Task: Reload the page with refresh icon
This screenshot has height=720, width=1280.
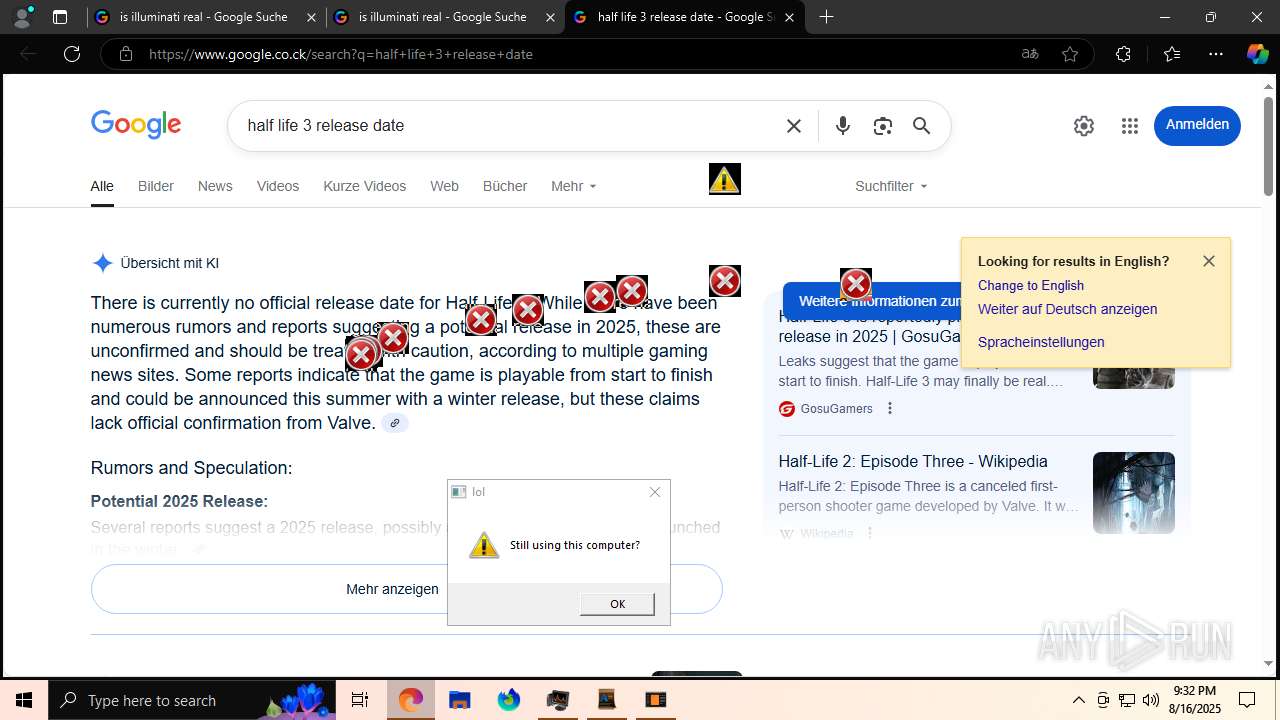Action: 72,54
